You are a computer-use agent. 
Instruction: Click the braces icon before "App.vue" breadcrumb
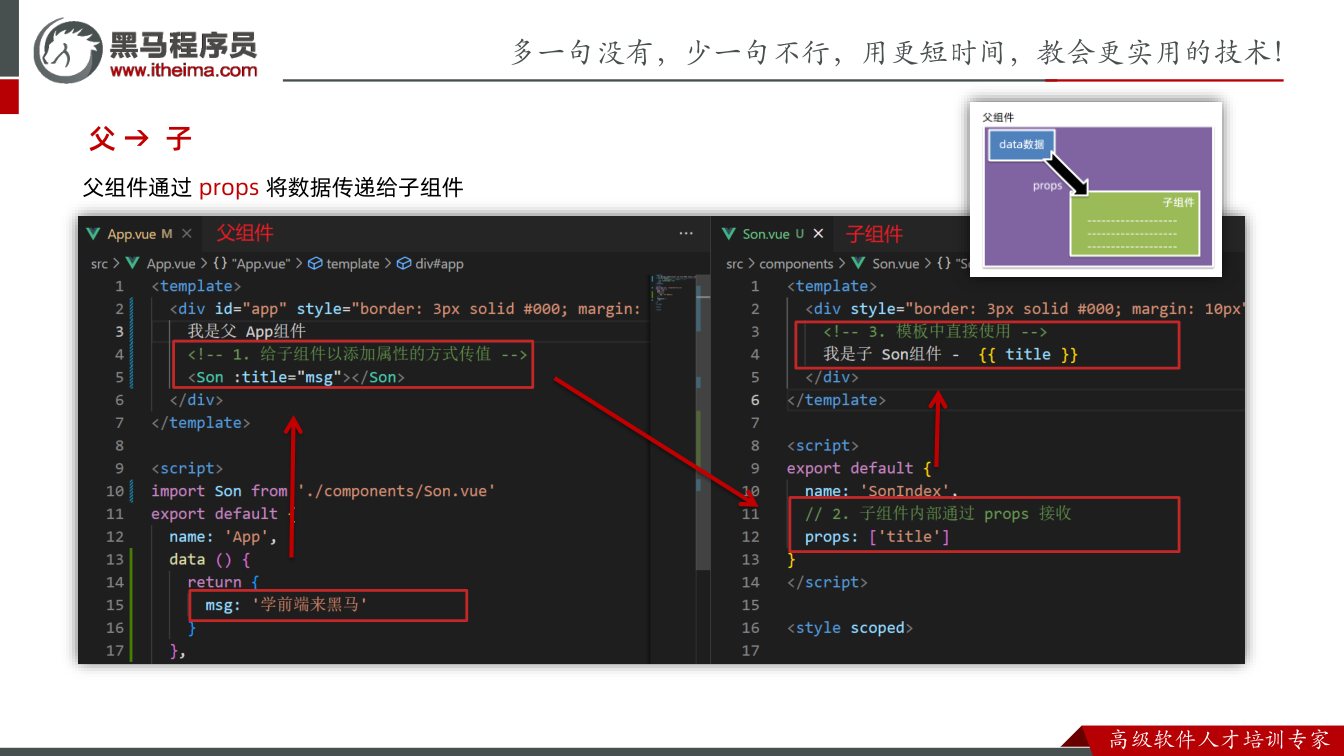click(220, 264)
